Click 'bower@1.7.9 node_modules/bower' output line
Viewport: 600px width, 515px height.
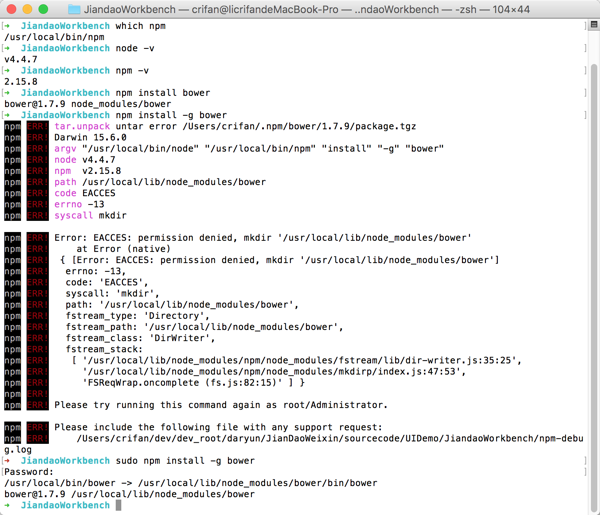coord(88,104)
